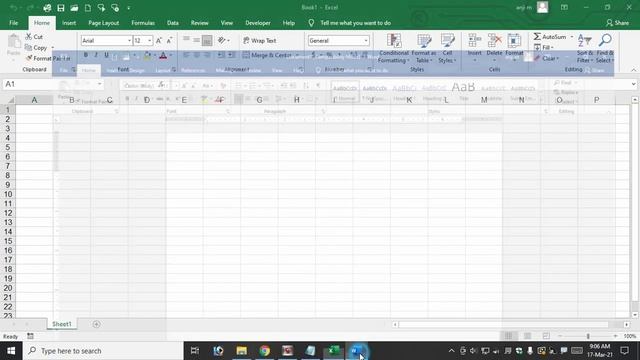
Task: Open Format as Table gallery
Action: [424, 49]
